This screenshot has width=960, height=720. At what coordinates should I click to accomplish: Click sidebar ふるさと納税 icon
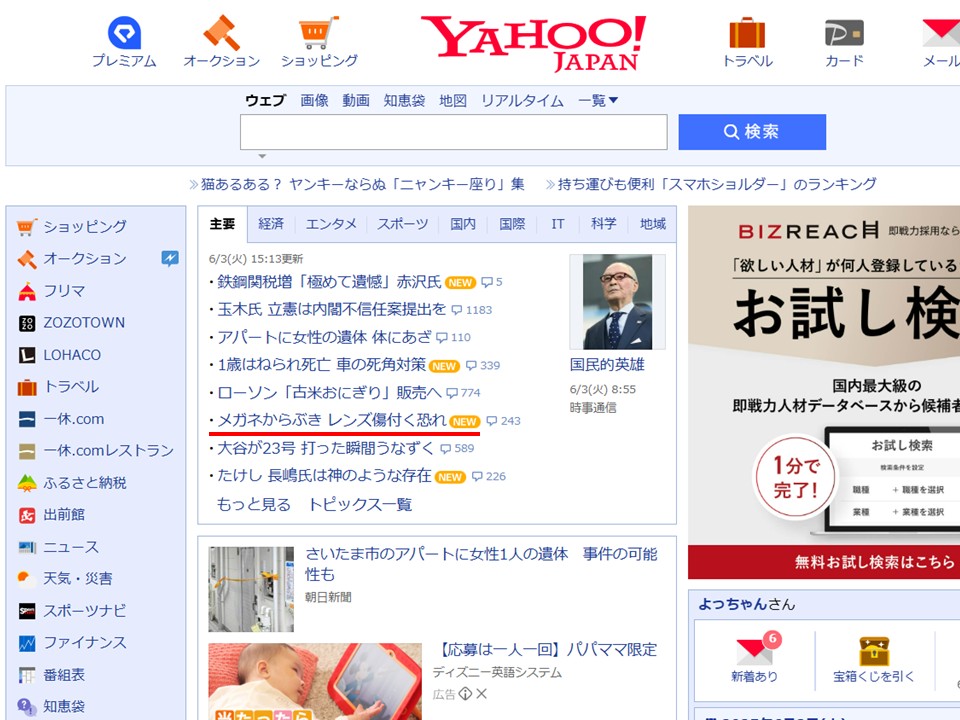click(x=27, y=483)
